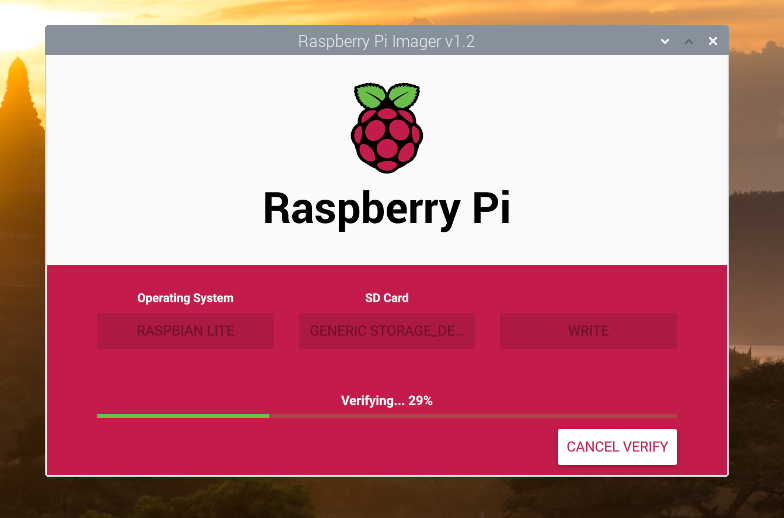Select the RASPBIAN LITE operating system button

click(x=186, y=331)
